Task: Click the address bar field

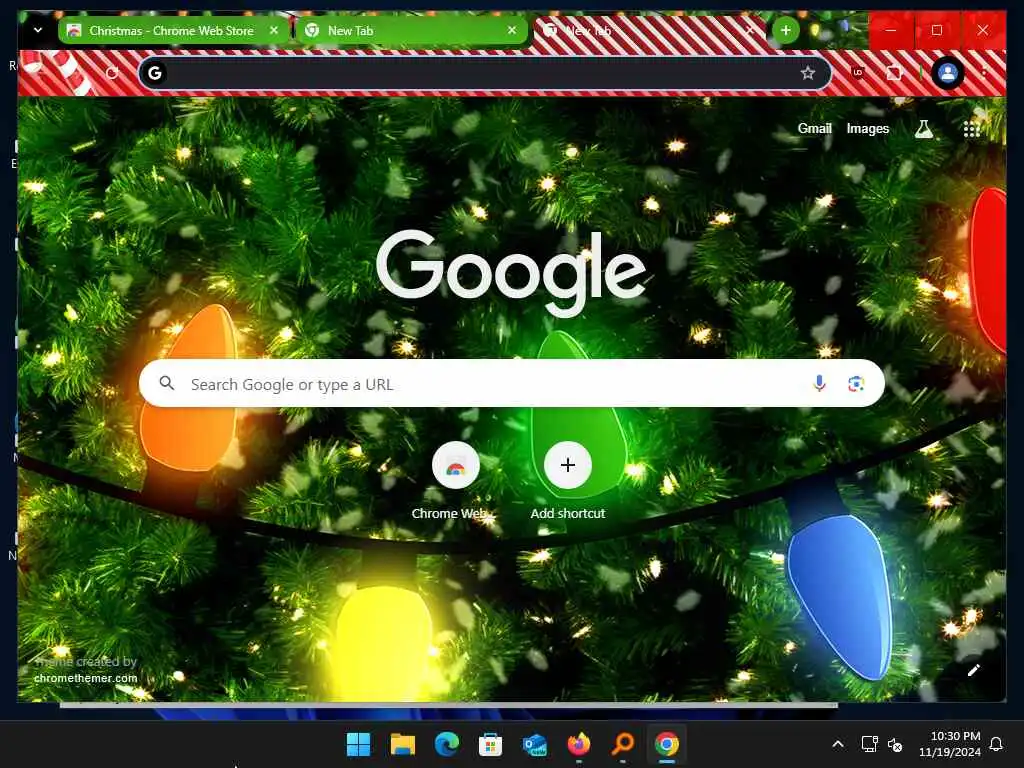Action: pos(485,72)
